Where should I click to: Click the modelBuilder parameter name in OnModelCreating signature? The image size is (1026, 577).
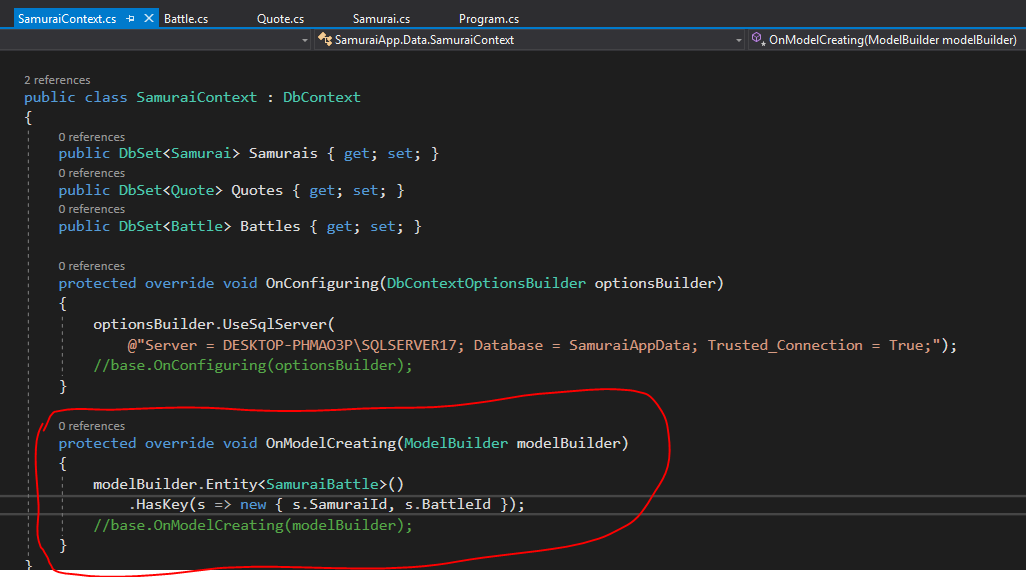tap(569, 443)
